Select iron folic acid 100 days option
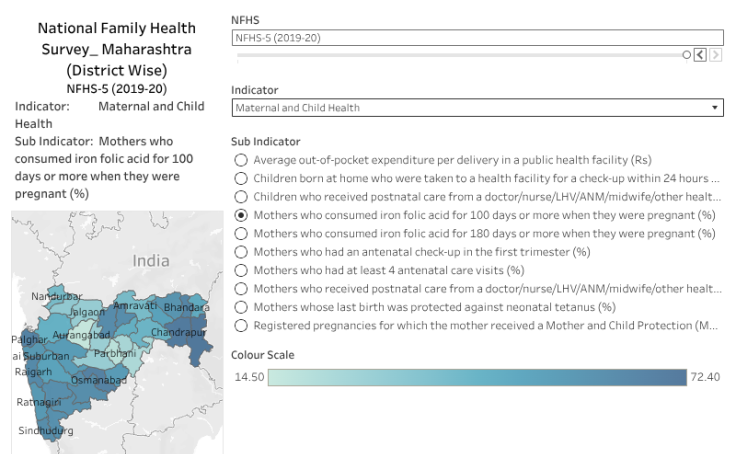736x454 pixels. [240, 215]
